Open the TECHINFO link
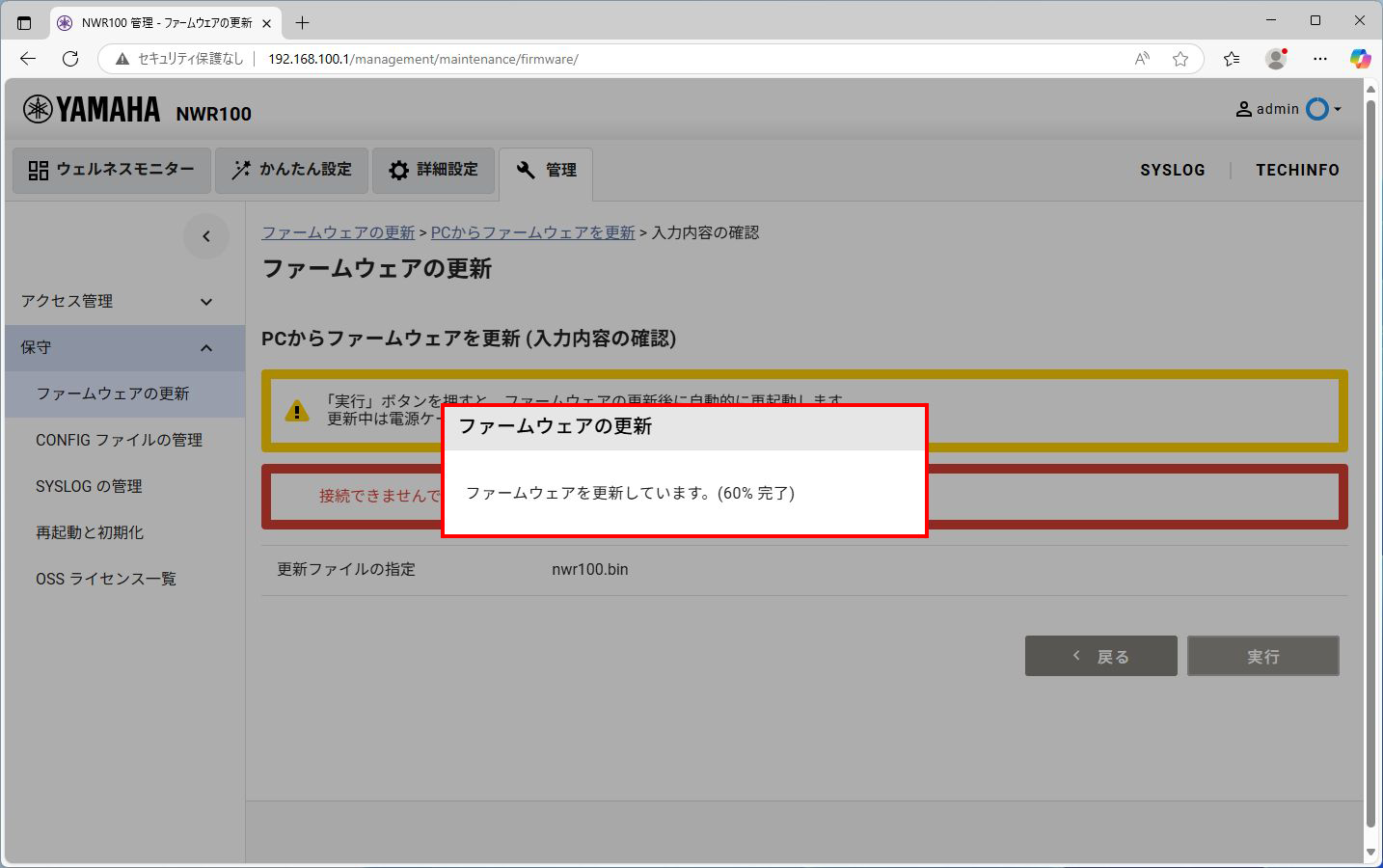This screenshot has width=1383, height=868. coord(1296,170)
